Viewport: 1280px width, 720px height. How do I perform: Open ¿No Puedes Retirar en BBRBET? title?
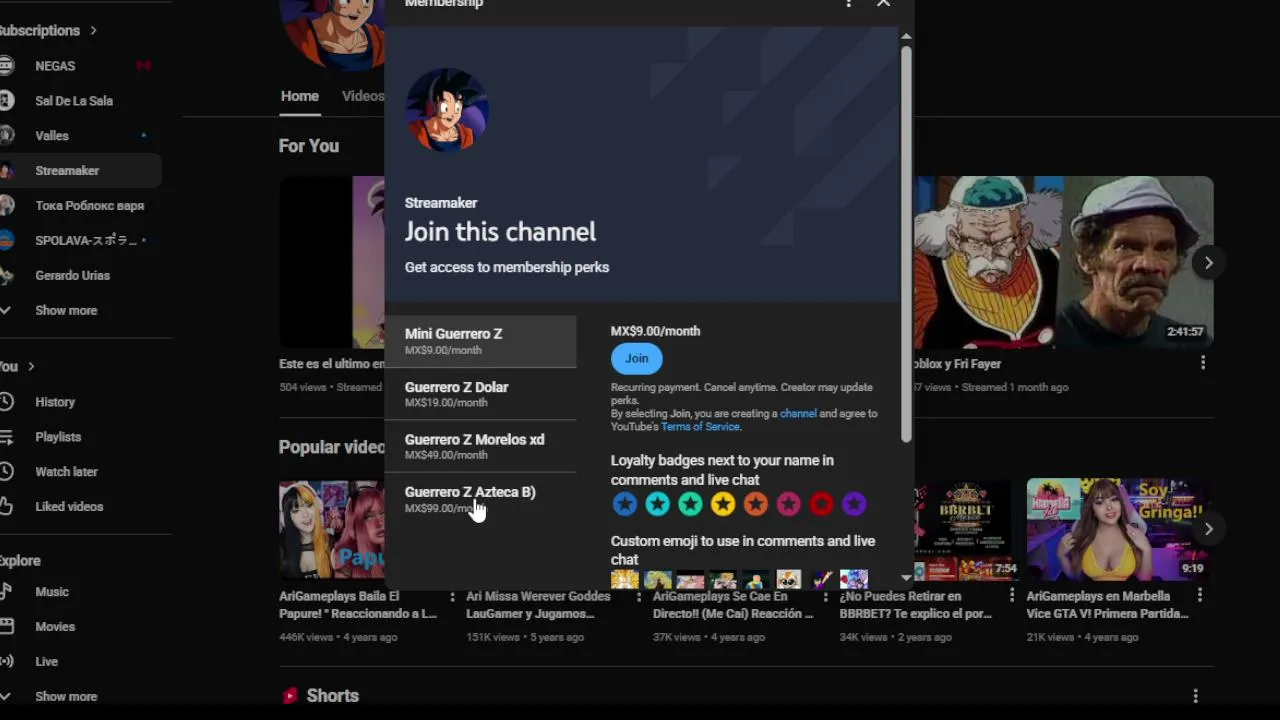[916, 604]
